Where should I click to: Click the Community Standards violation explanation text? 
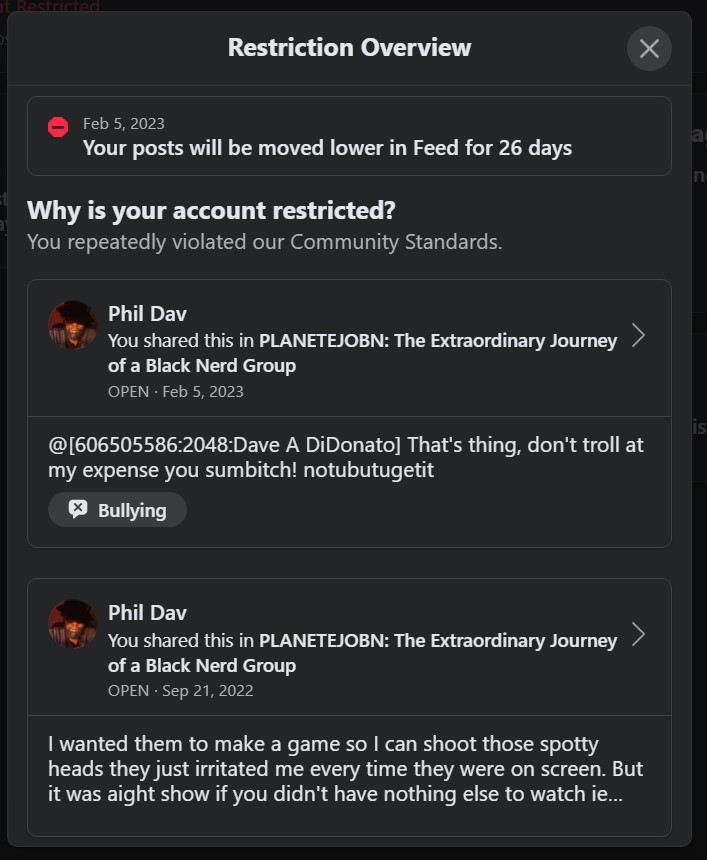coord(264,241)
